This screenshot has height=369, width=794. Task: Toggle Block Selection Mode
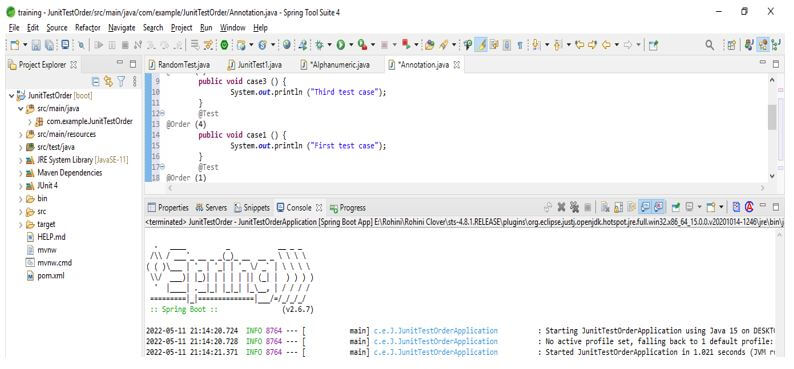[506, 45]
